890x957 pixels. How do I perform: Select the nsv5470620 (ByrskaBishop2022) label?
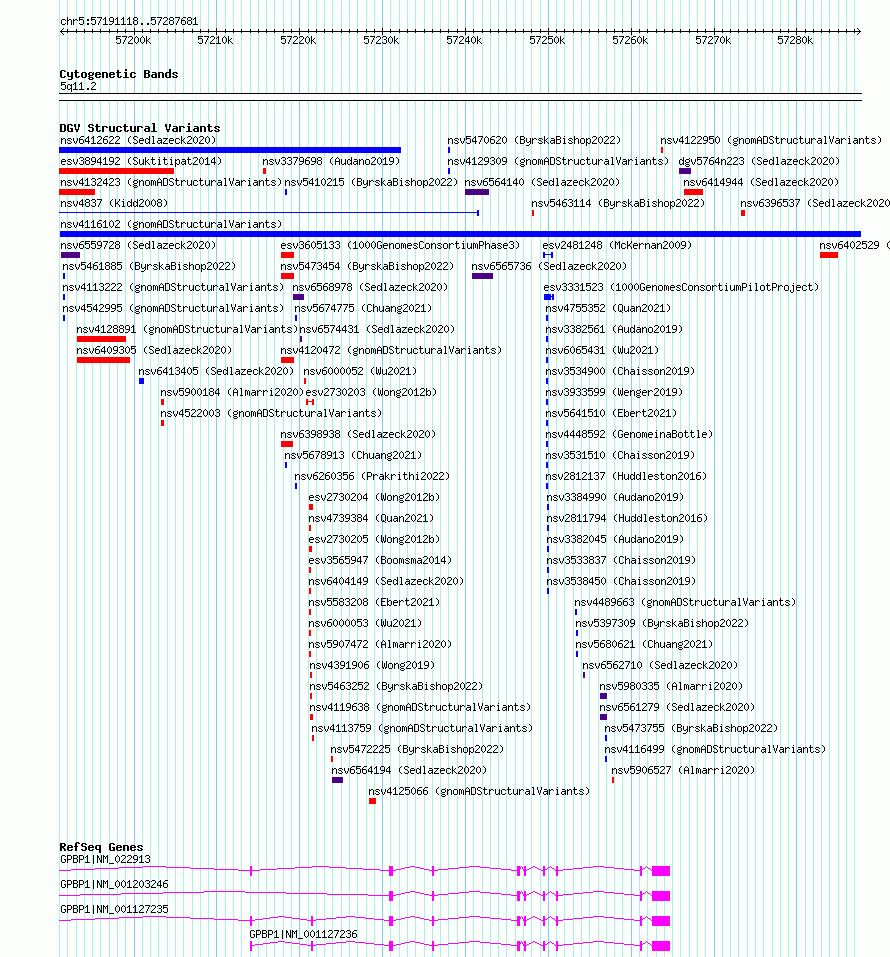[534, 140]
